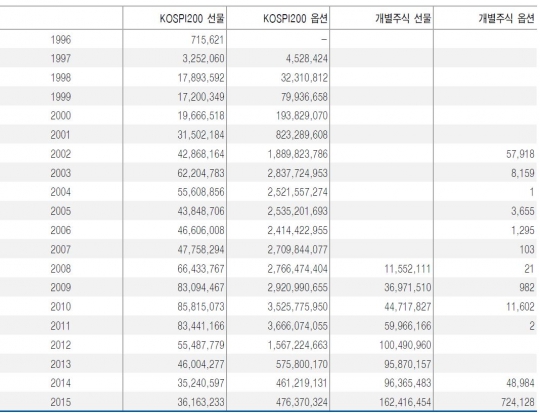
Task: Click the value 32,310,812
Action: (304, 78)
